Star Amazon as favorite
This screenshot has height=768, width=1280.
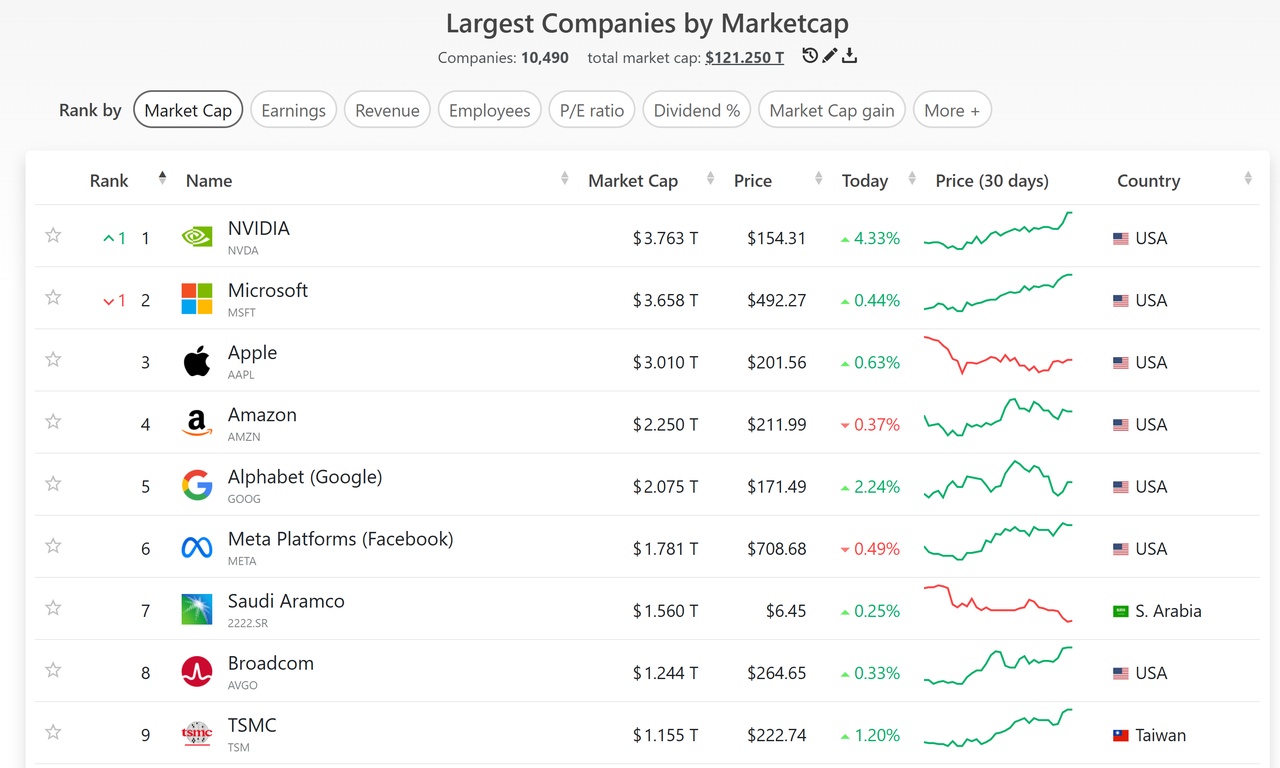coord(53,421)
